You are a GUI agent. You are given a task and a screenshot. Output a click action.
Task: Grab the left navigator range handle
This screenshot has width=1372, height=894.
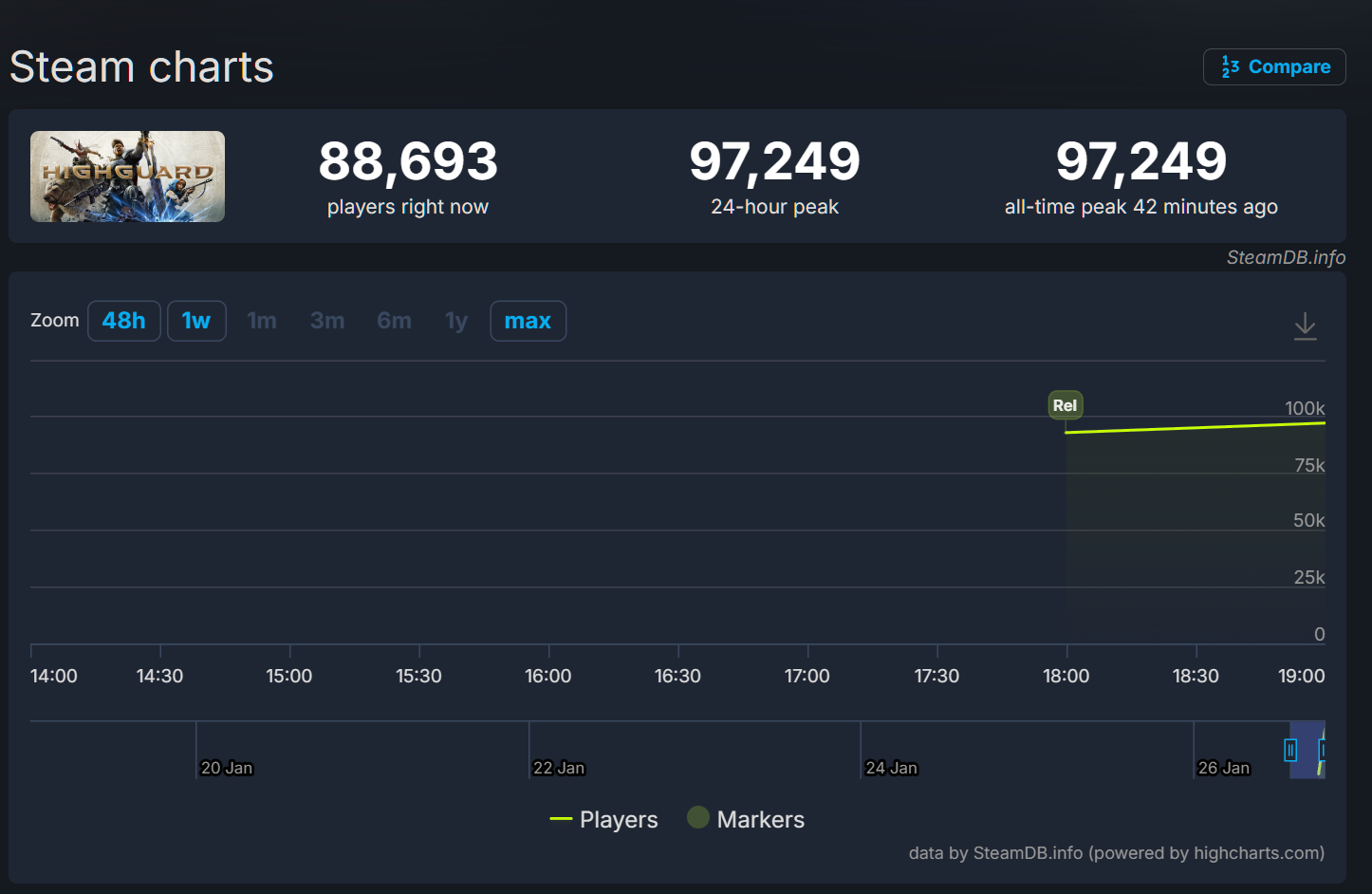[1290, 751]
